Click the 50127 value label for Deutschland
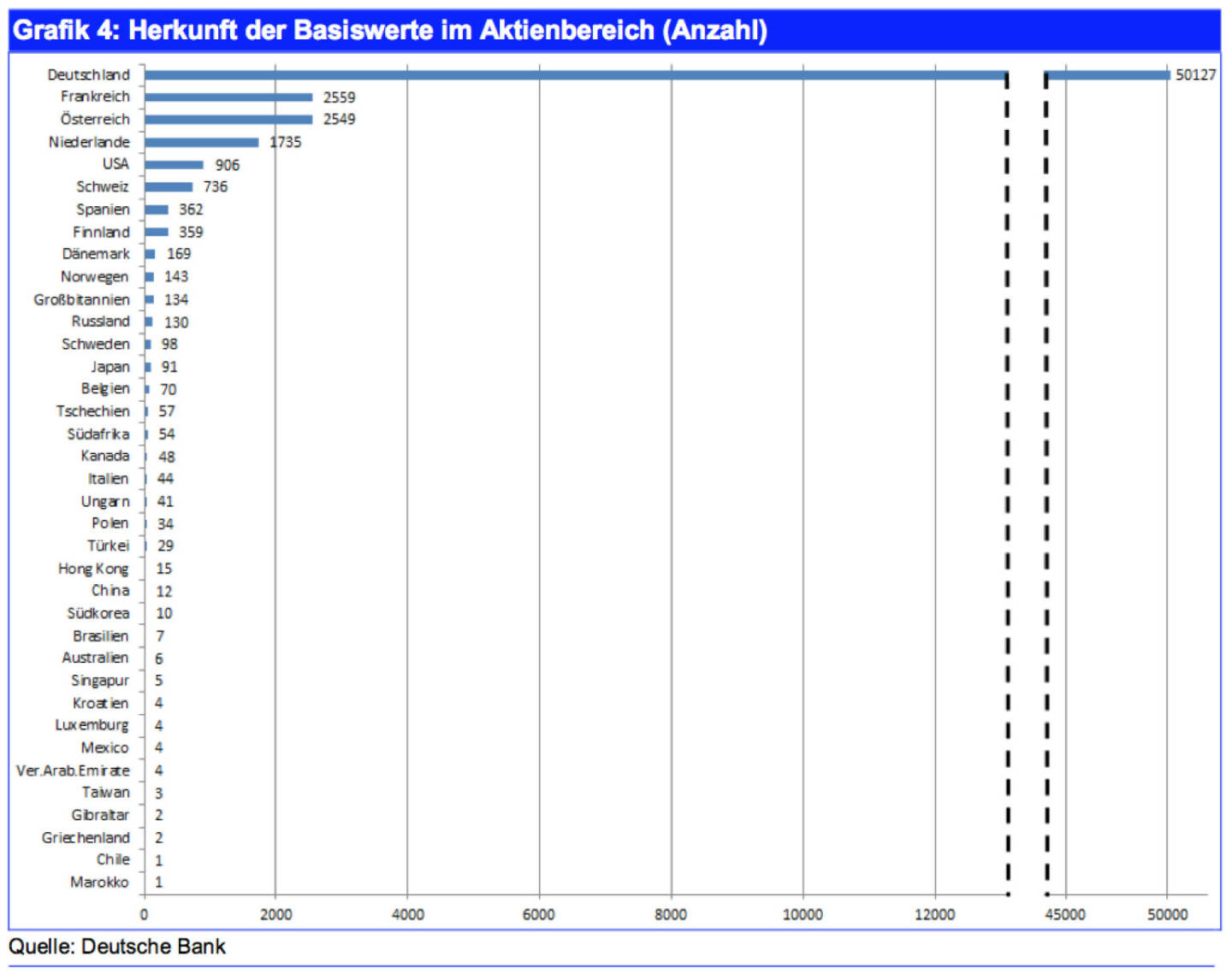The height and width of the screenshot is (974, 1232). click(1194, 75)
